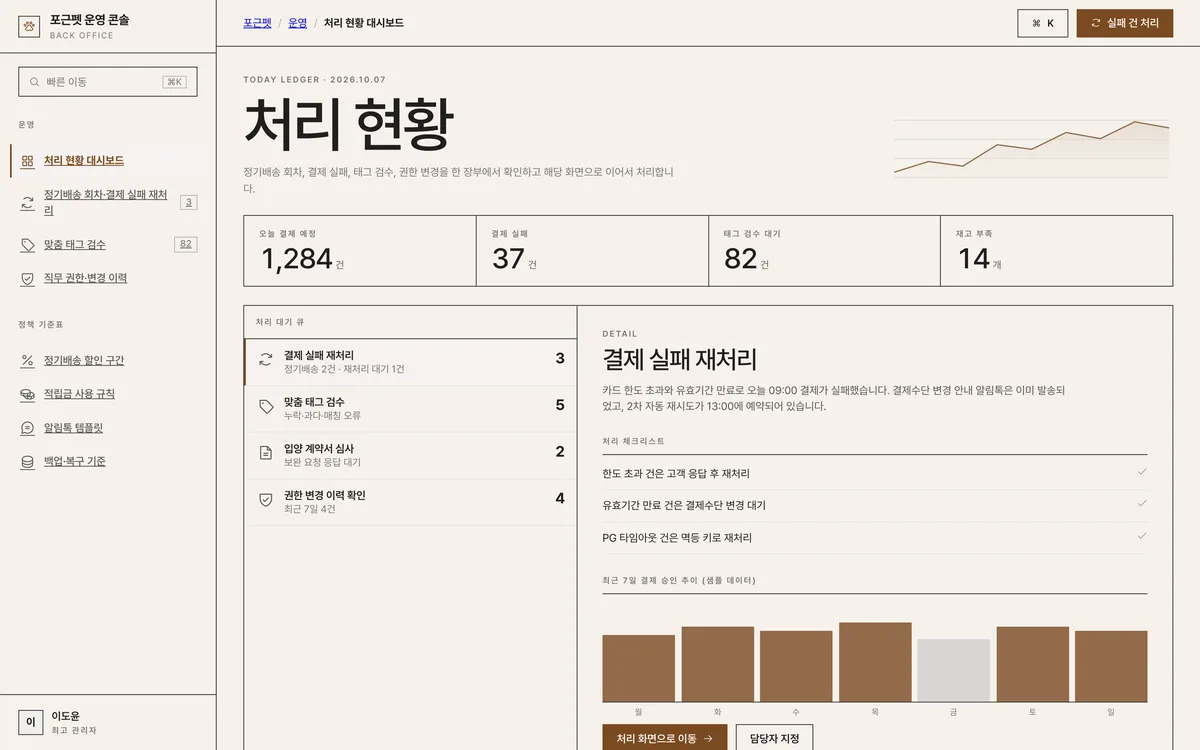The height and width of the screenshot is (750, 1200).
Task: Click the coins icon beside 적립금 사용 규칙
Action: pyautogui.click(x=27, y=395)
